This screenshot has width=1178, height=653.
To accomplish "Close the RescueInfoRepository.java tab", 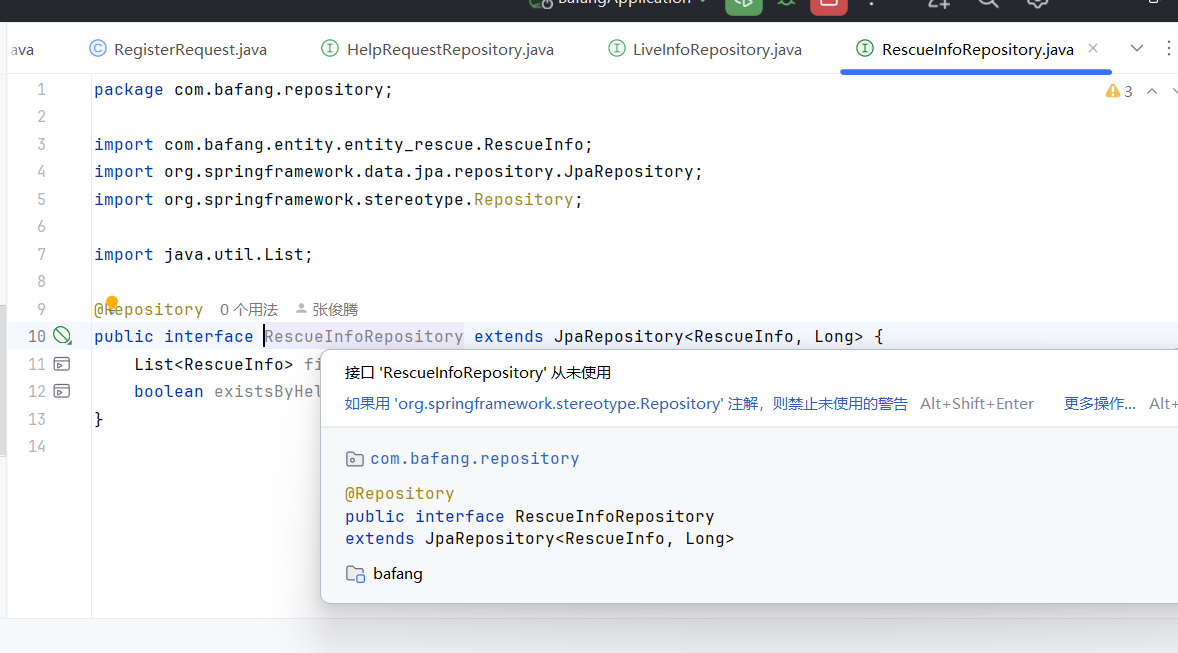I will click(x=1093, y=48).
